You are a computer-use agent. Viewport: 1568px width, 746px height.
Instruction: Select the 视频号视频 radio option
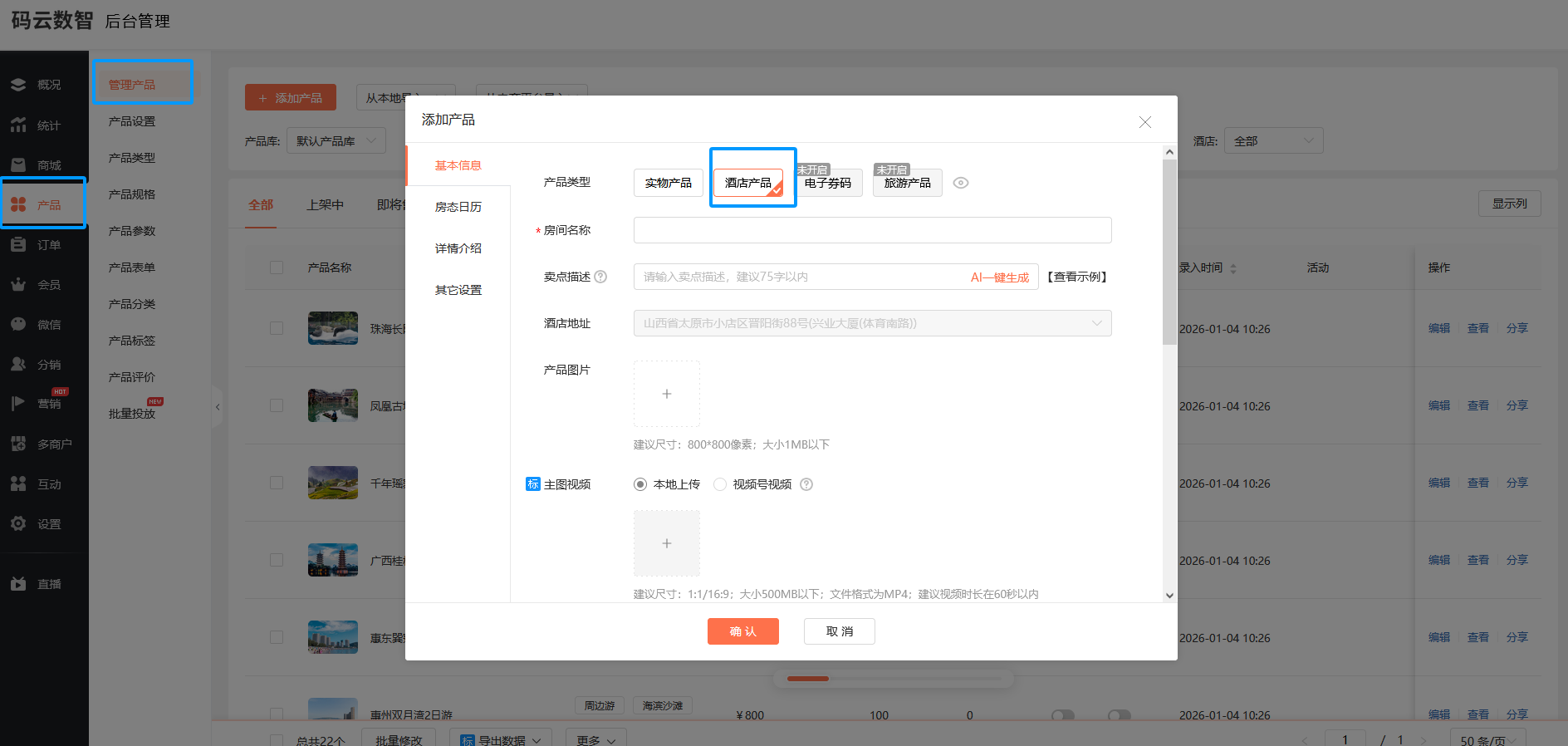720,484
